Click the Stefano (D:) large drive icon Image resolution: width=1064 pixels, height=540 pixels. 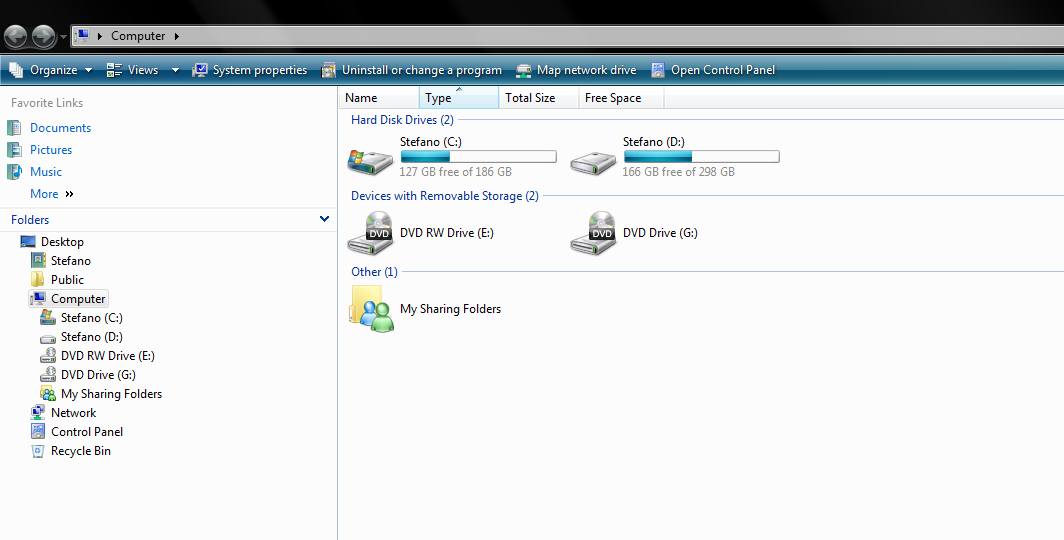(x=593, y=161)
